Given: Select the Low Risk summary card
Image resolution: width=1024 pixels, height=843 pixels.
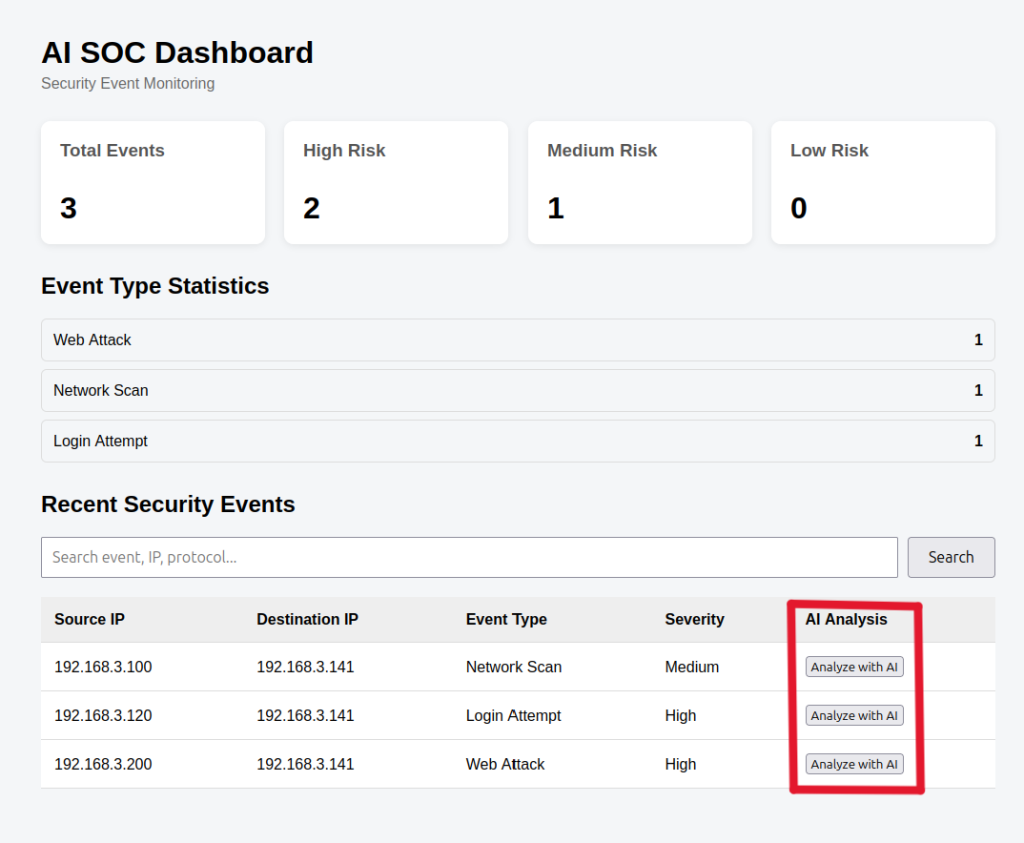Looking at the screenshot, I should [x=883, y=182].
